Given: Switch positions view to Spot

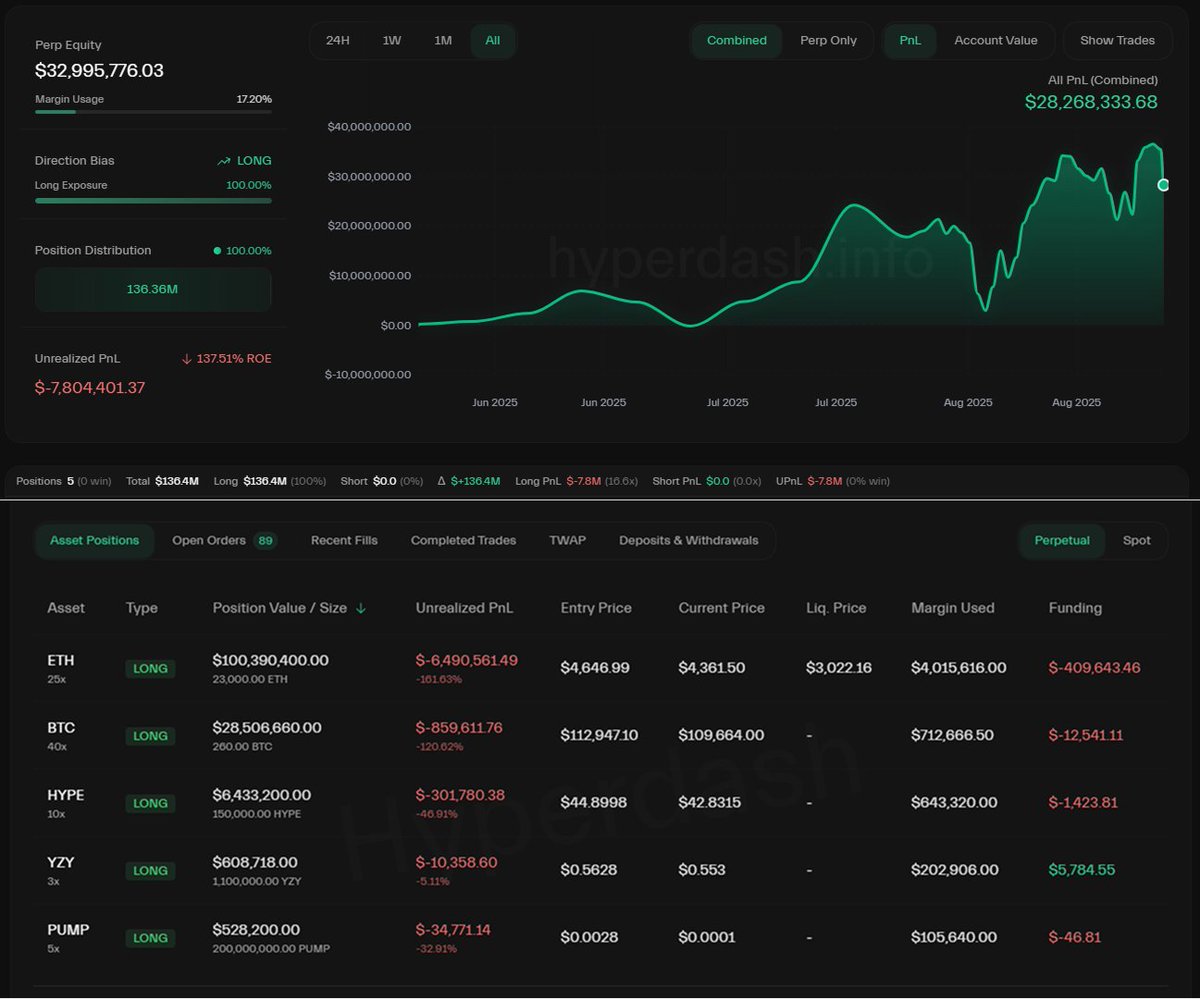Looking at the screenshot, I should (1136, 541).
